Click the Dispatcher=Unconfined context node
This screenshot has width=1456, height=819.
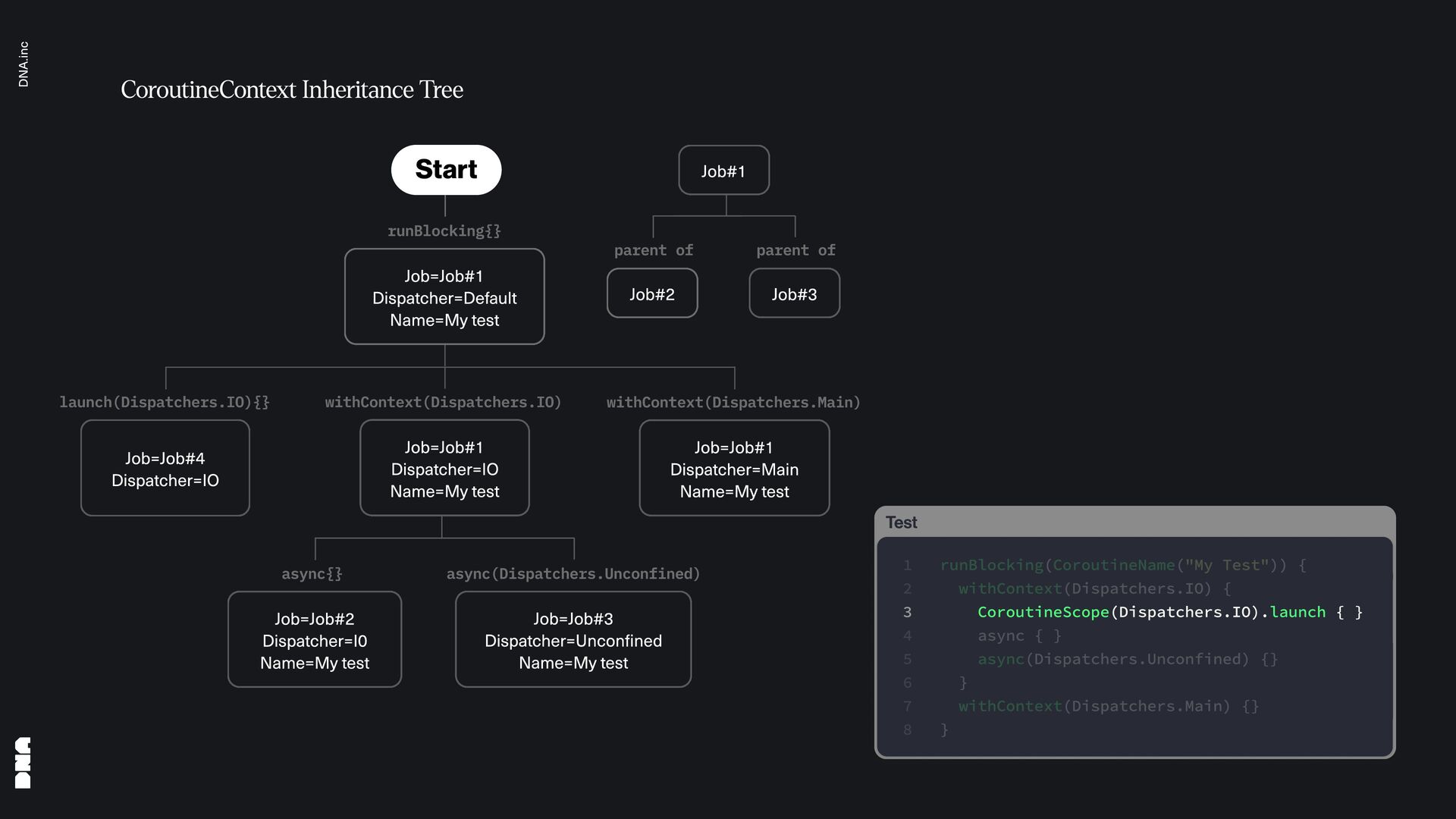[x=573, y=640]
